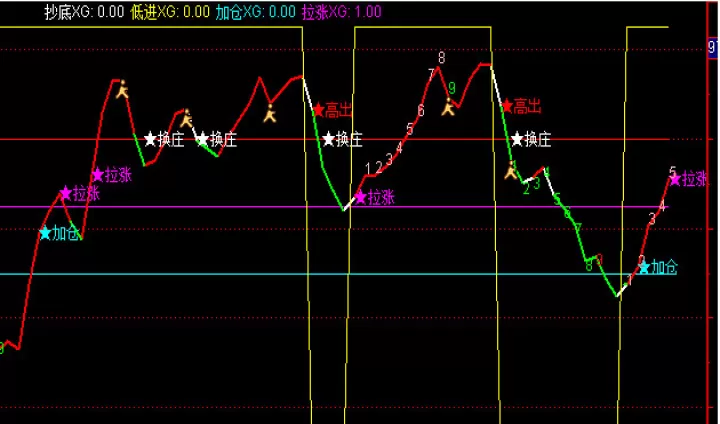Viewport: 720px width, 424px height.
Task: Click the 拉涨 marker just above the left 加仓
Action: pos(79,193)
